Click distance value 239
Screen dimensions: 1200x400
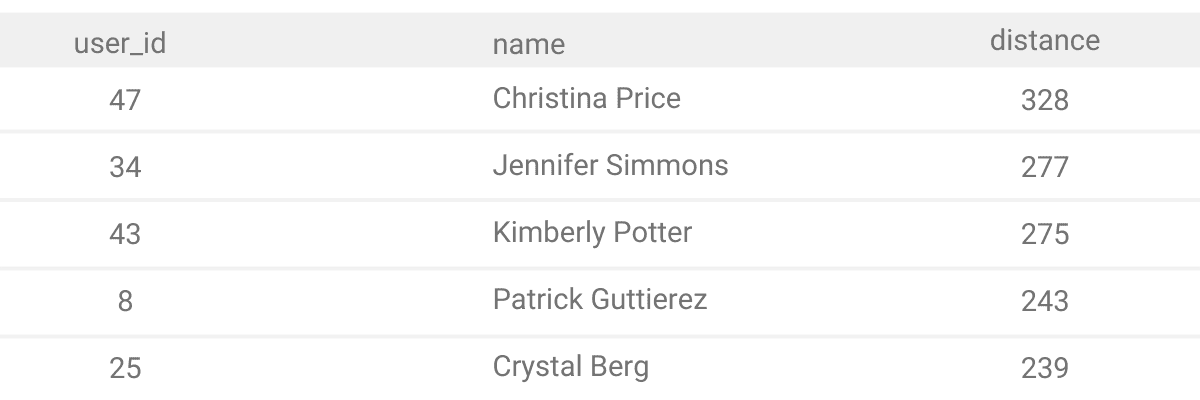tap(1045, 368)
